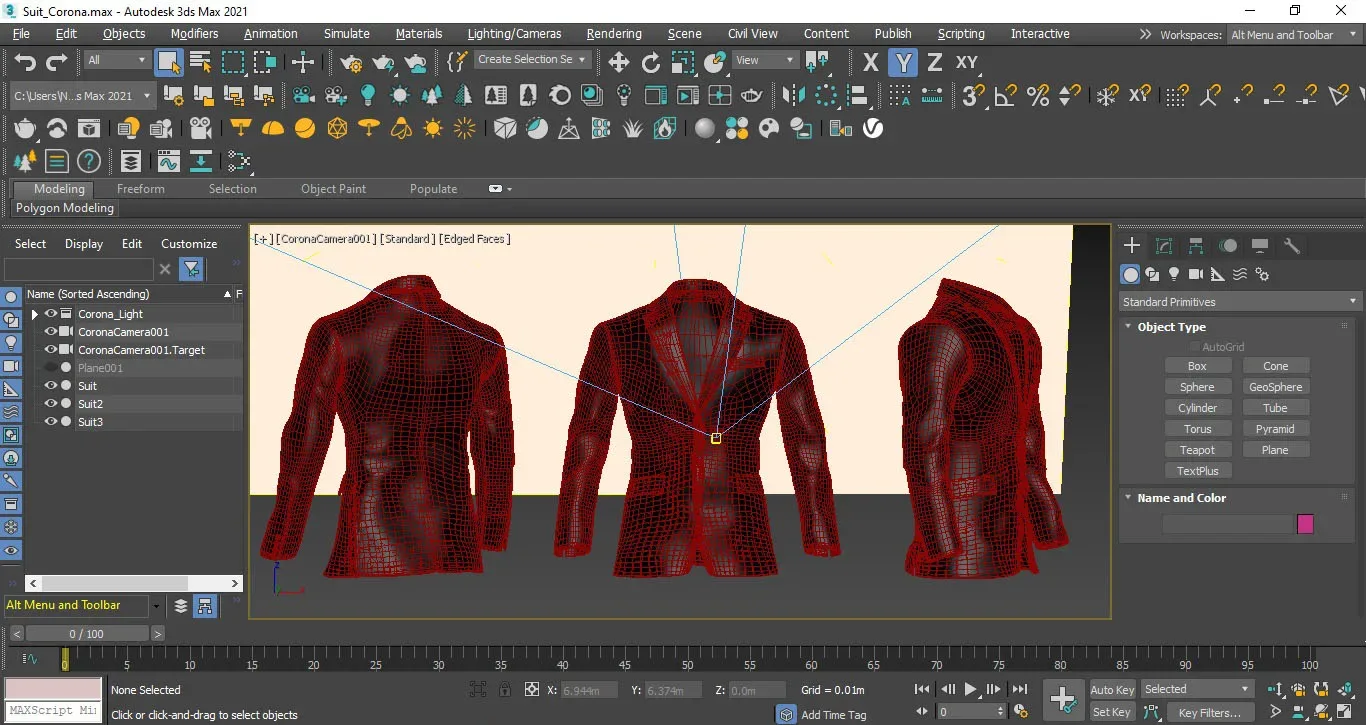Image resolution: width=1366 pixels, height=725 pixels.
Task: Click the X axis constraint button
Action: (870, 62)
